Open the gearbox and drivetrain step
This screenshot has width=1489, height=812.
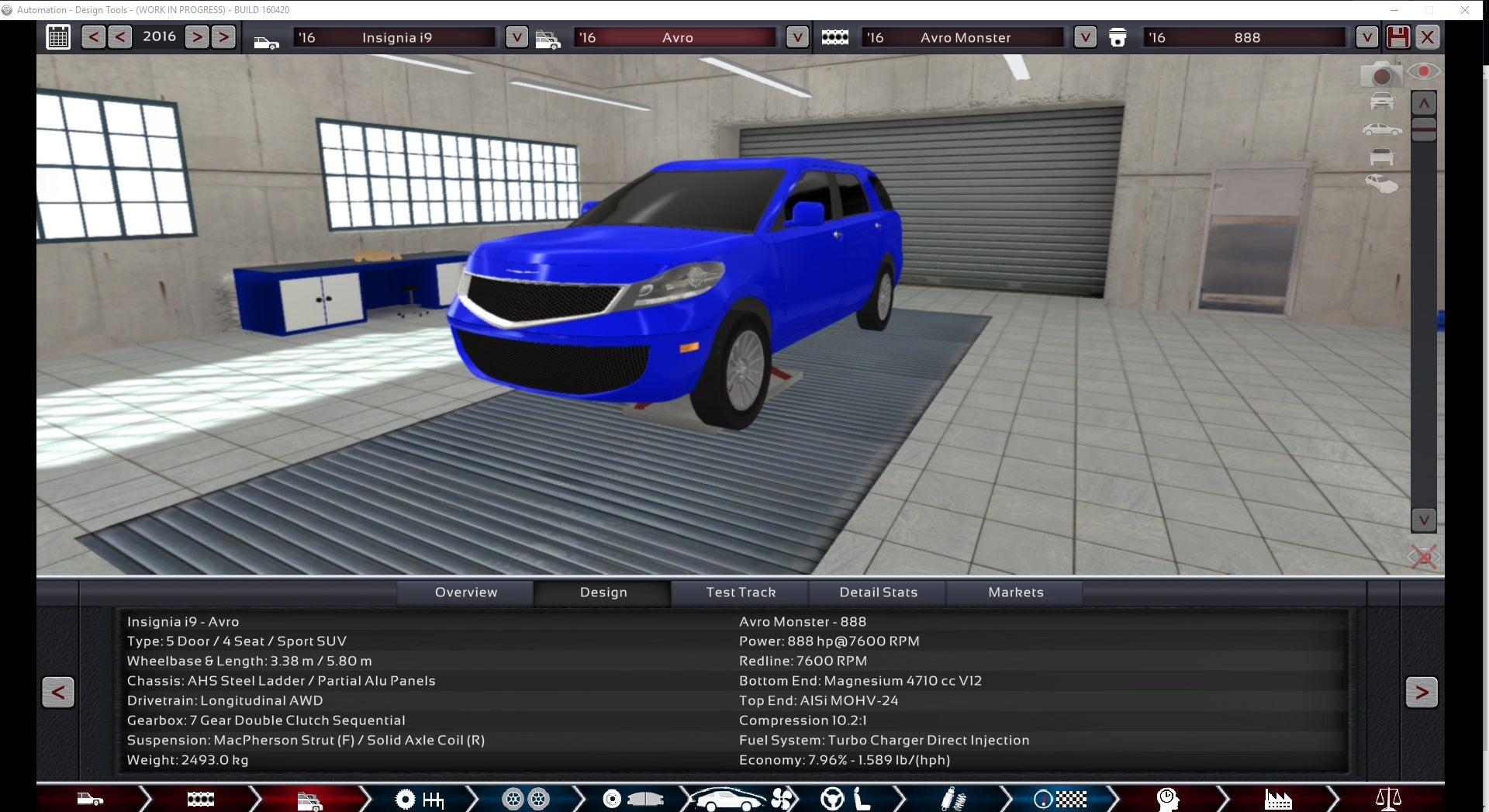pos(420,800)
